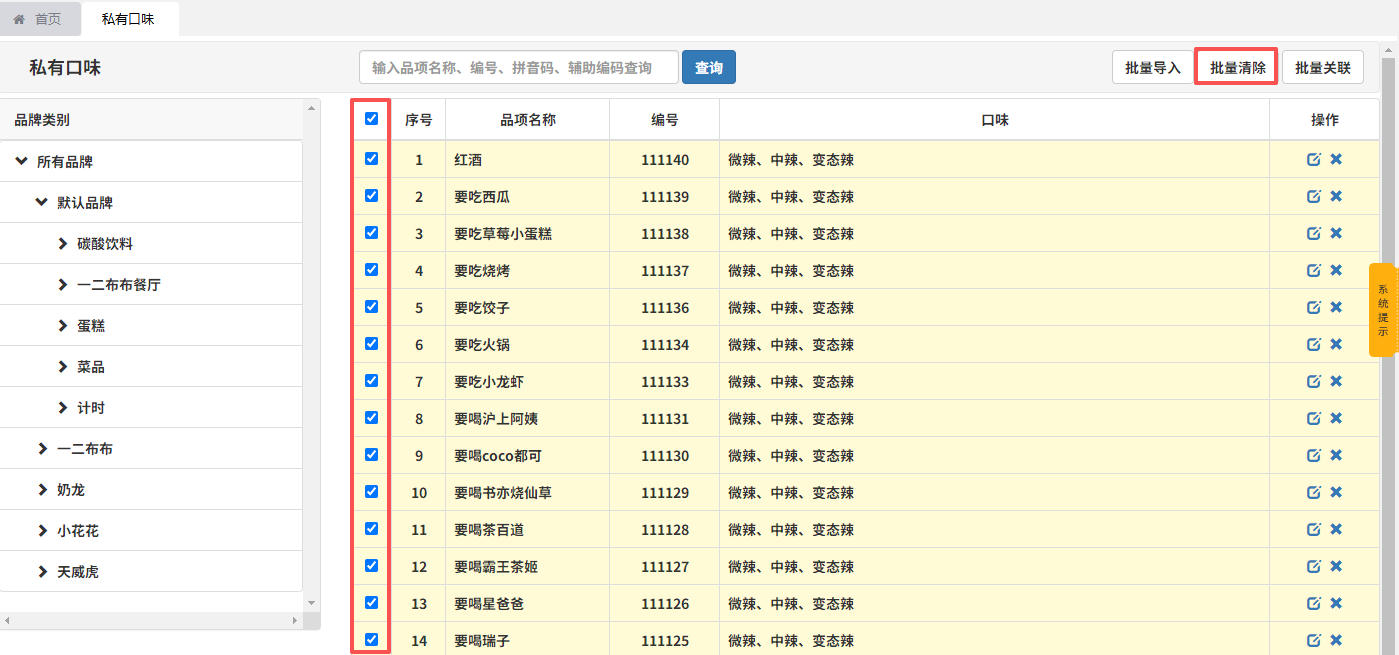Select the 小花花 brand
The width and height of the screenshot is (1399, 655).
pyautogui.click(x=78, y=531)
